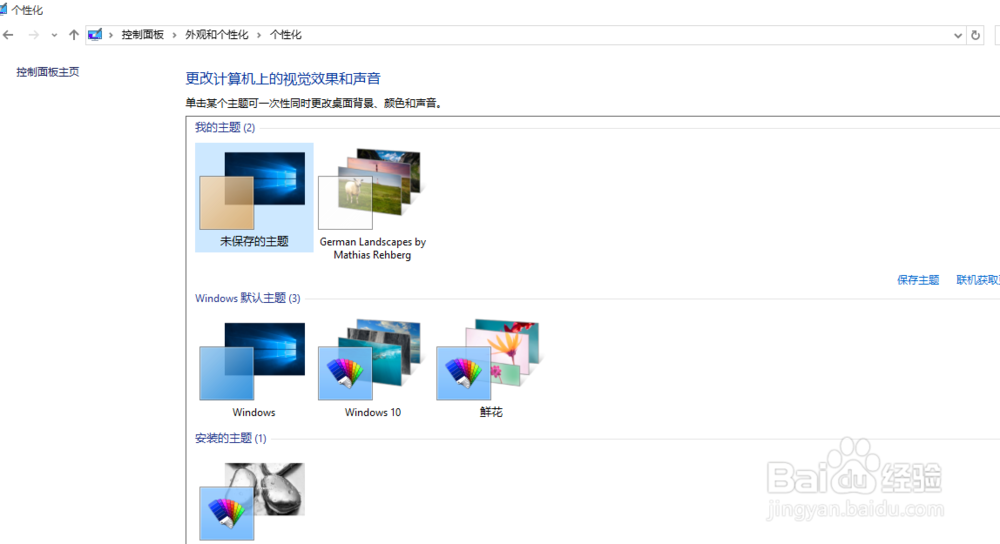Image resolution: width=1000 pixels, height=544 pixels.
Task: Go up one level with up arrow
Action: click(74, 35)
